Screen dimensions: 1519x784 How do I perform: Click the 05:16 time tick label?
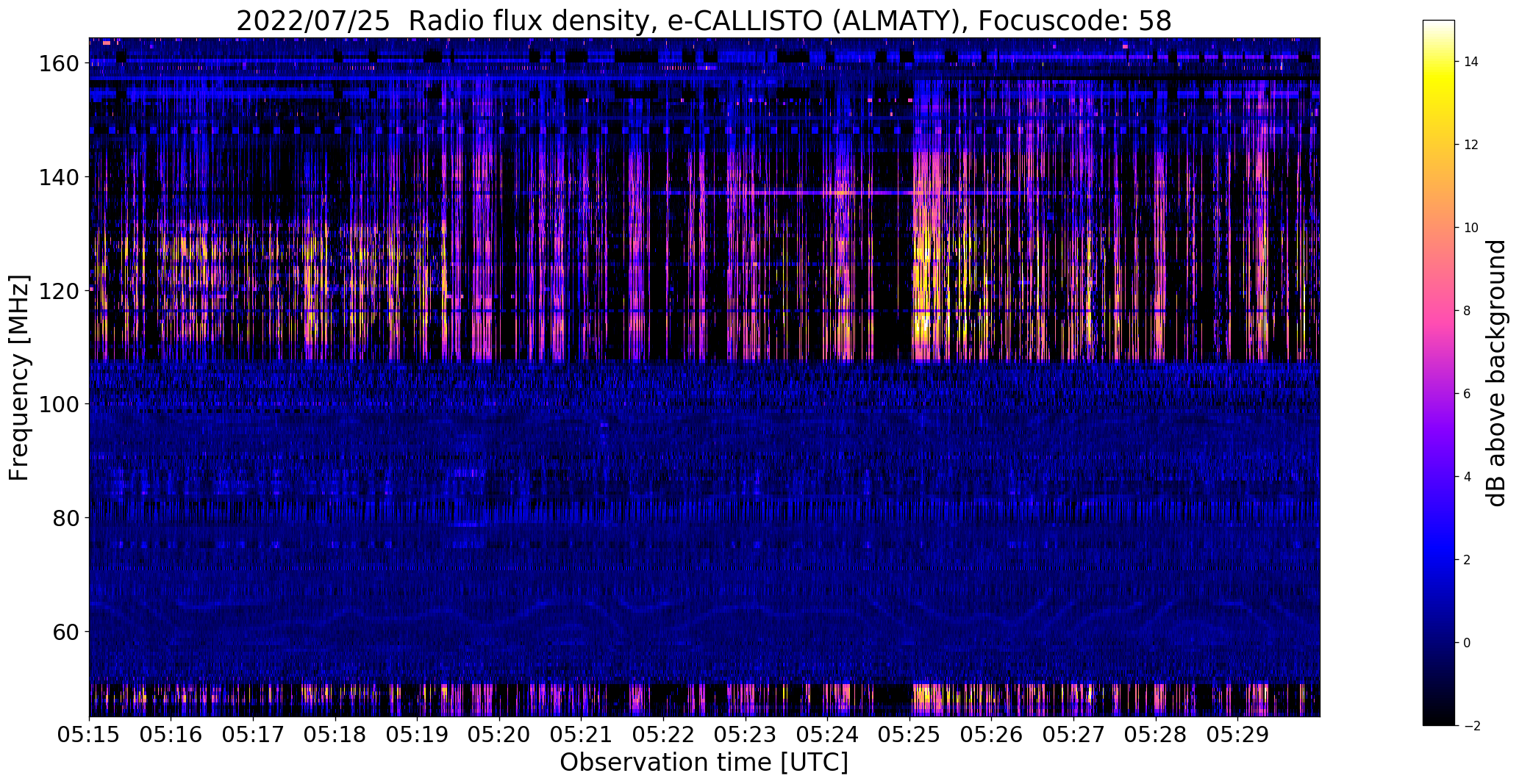[171, 736]
